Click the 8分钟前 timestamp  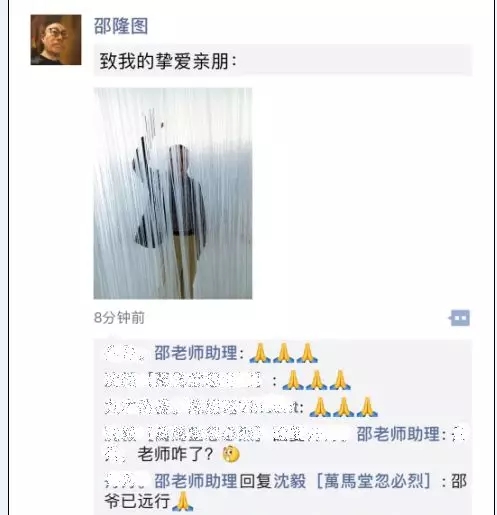coord(119,318)
